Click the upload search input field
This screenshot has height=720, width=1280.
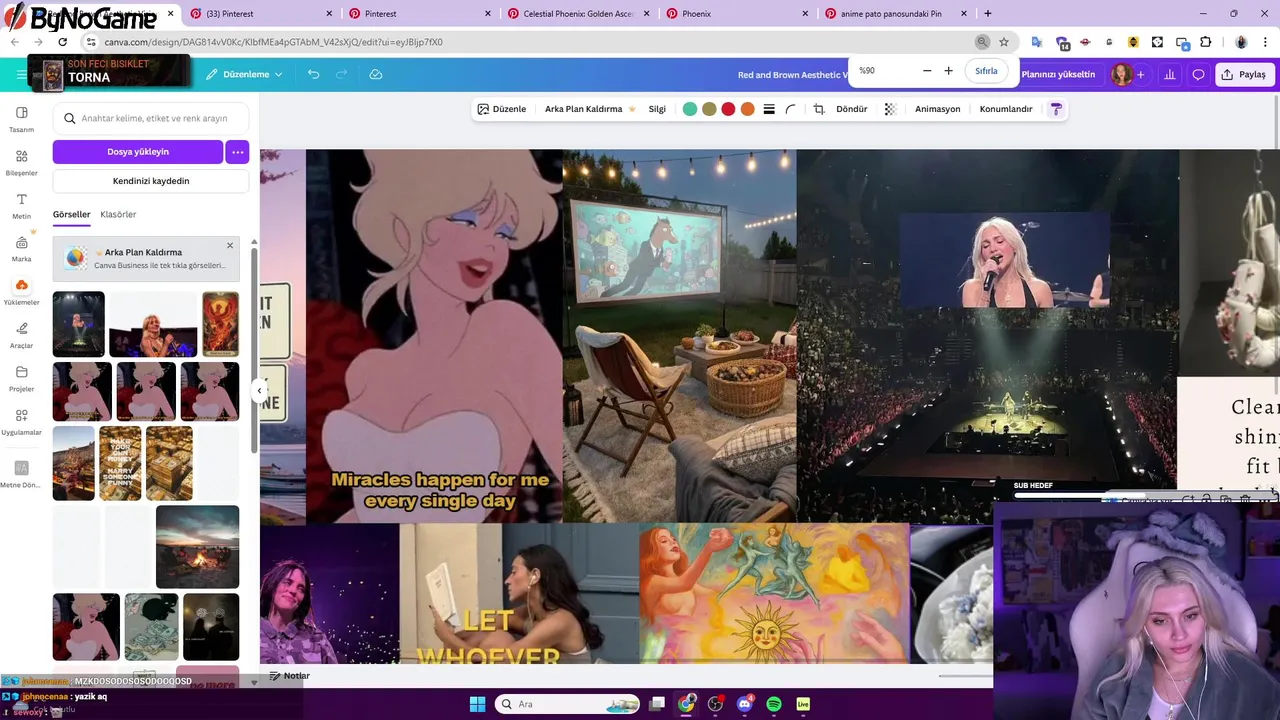pos(151,118)
